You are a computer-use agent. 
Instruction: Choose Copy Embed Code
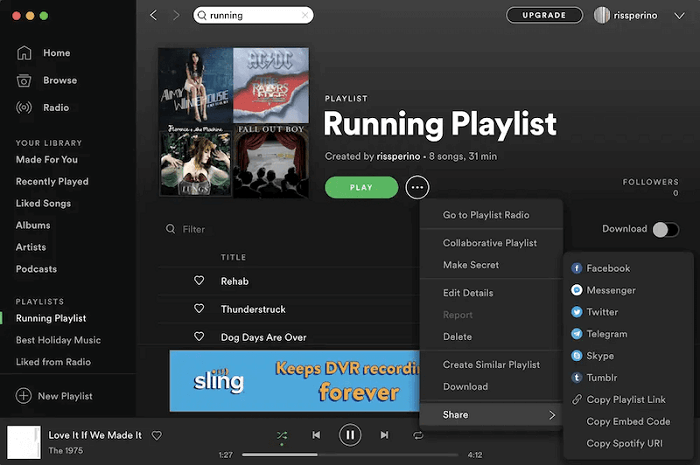point(628,421)
